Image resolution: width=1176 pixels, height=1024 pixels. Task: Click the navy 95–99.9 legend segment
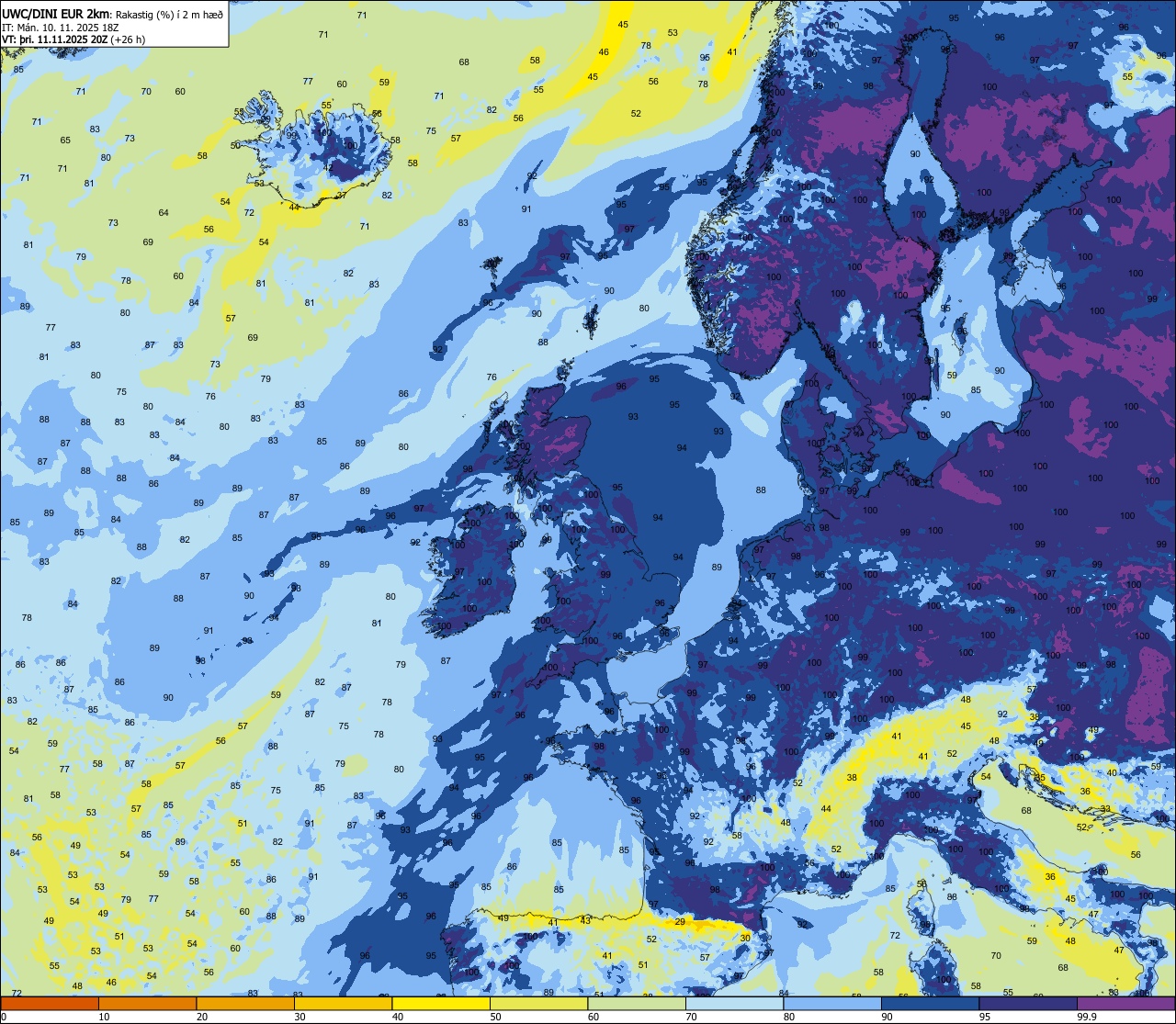click(x=1027, y=1003)
